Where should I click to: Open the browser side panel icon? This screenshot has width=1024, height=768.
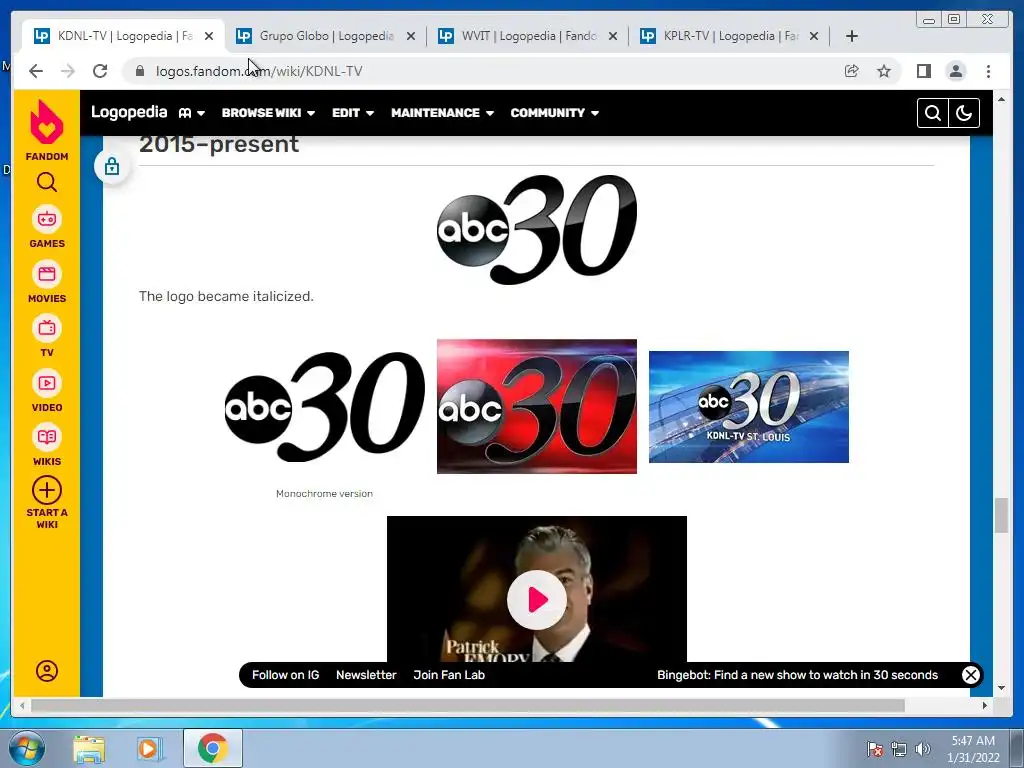coord(923,71)
